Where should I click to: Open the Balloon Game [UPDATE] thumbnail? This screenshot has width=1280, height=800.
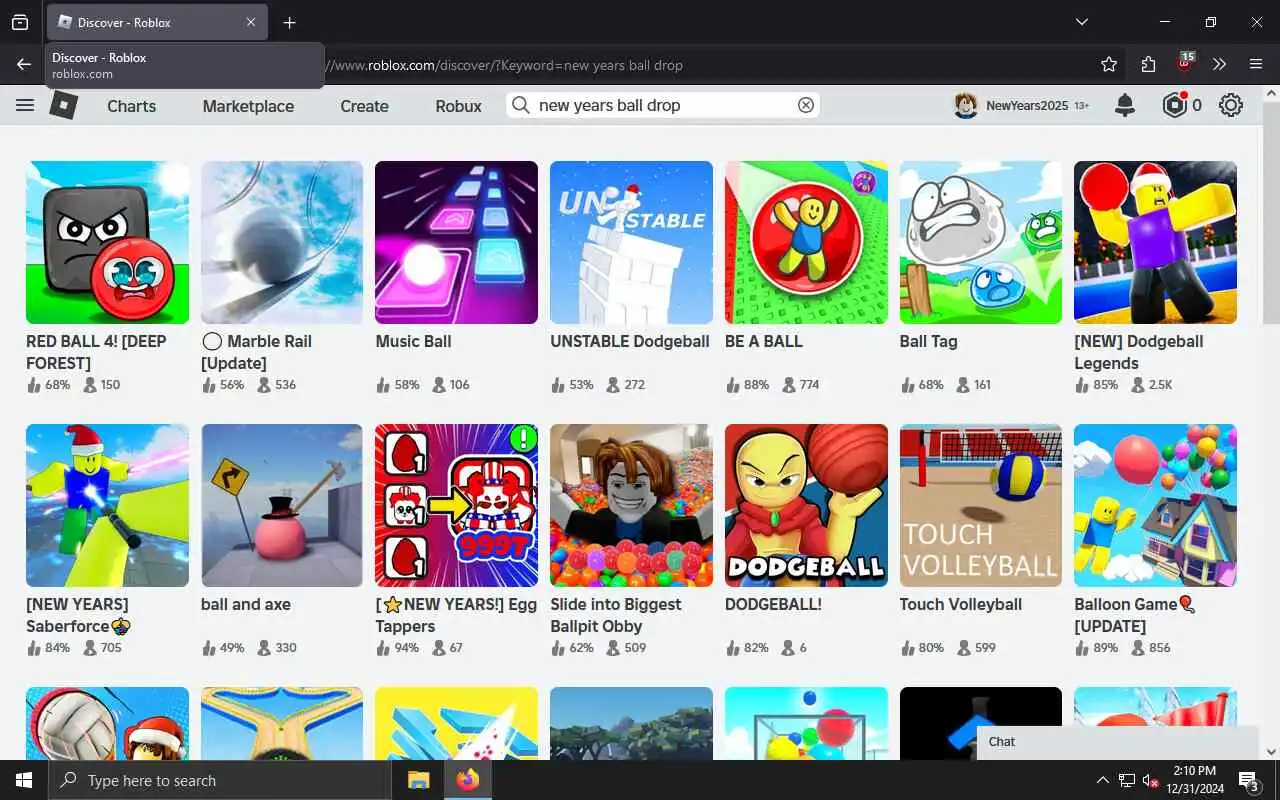pos(1155,505)
